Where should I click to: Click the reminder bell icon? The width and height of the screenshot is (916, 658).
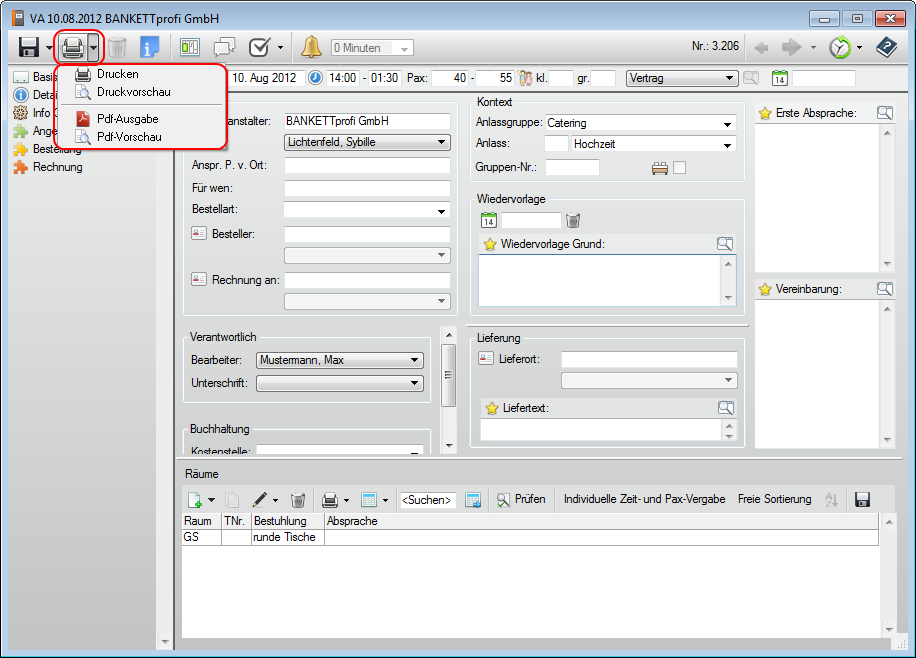point(311,47)
